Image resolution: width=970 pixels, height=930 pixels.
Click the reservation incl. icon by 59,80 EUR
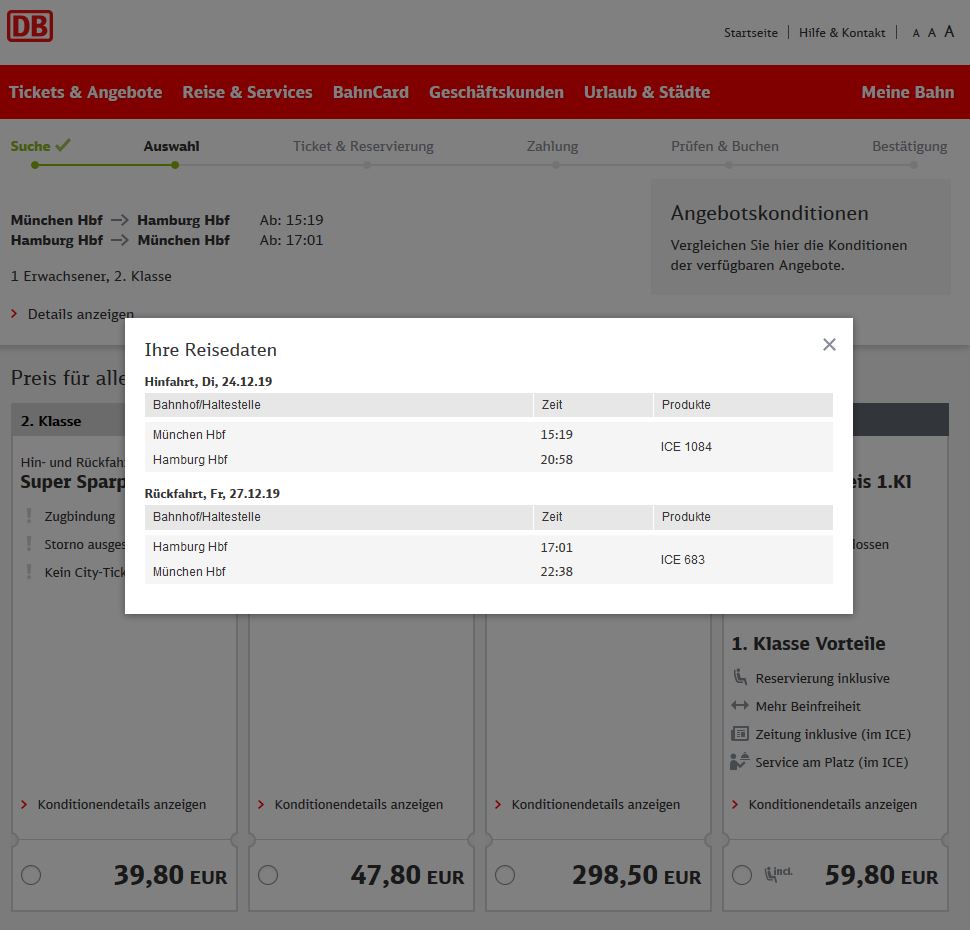(x=778, y=873)
